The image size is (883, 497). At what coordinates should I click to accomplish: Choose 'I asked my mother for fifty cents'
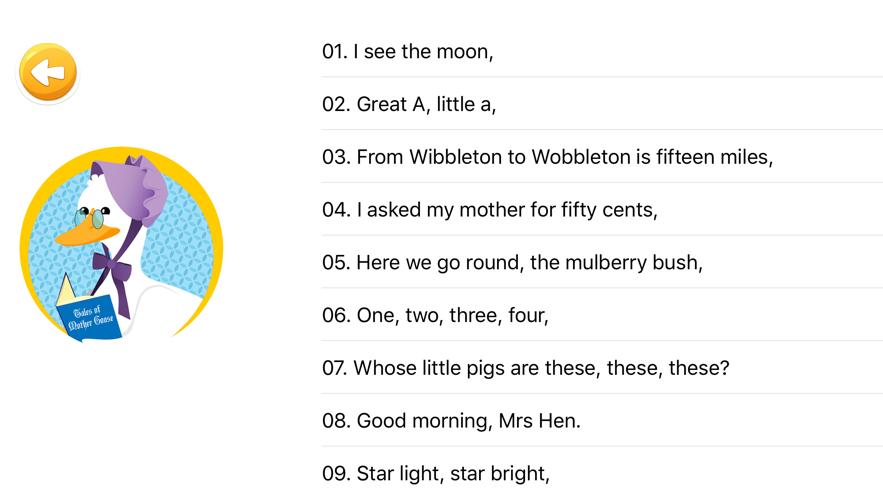[x=489, y=210]
